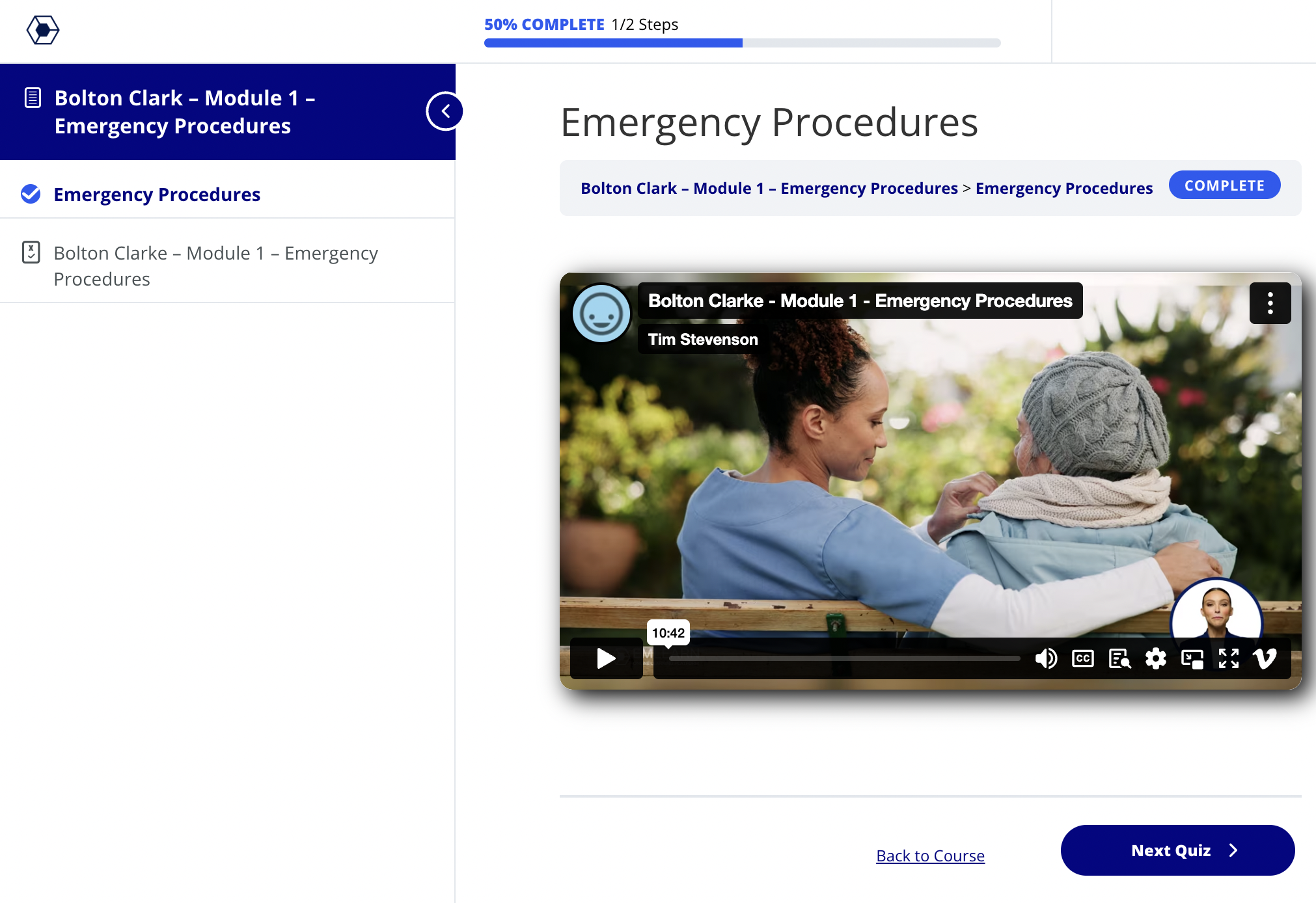The image size is (1316, 903).
Task: Click the COMPLETE status badge
Action: (1224, 185)
